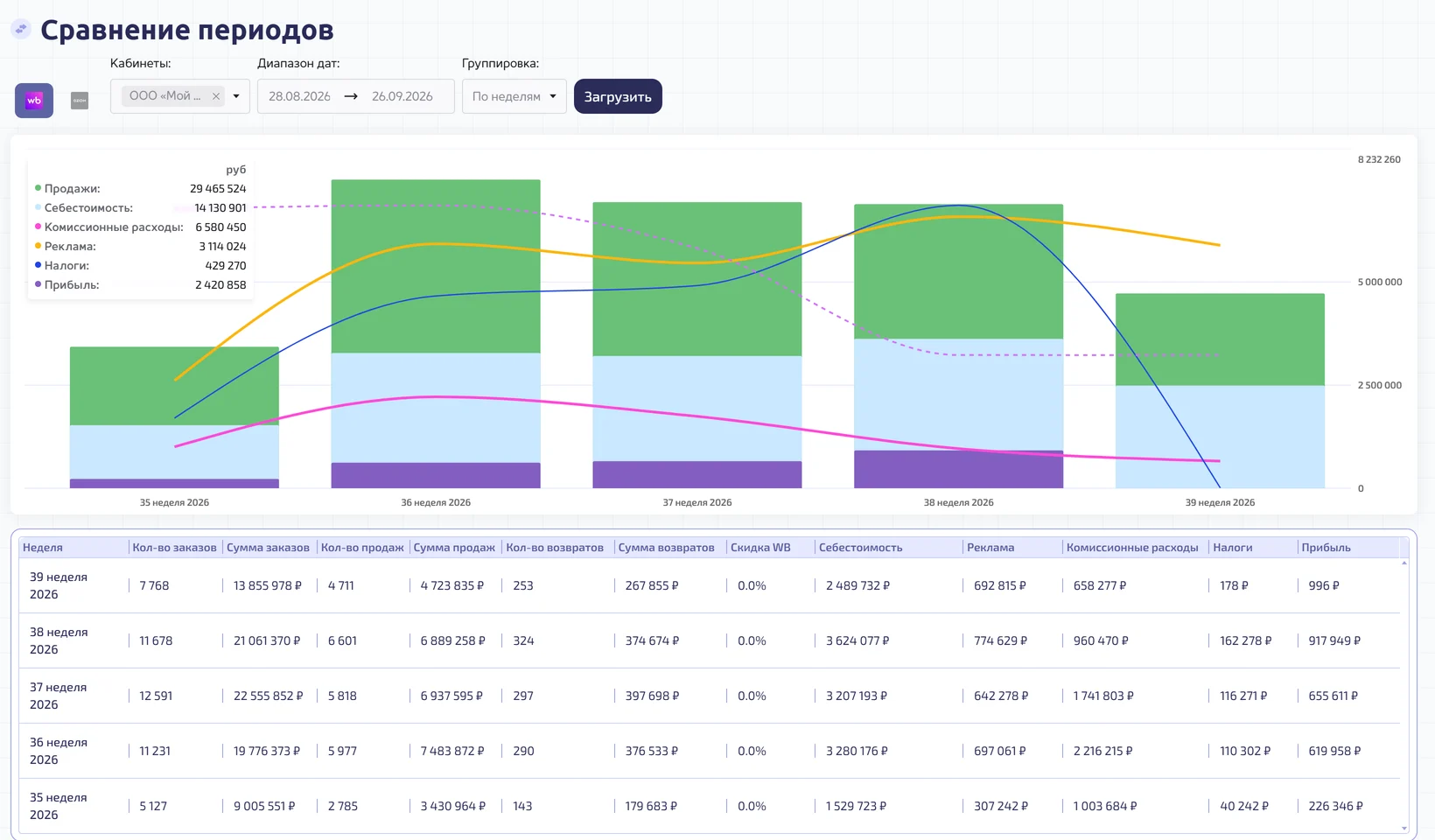Sort by Сумма продаж column header

pos(454,548)
